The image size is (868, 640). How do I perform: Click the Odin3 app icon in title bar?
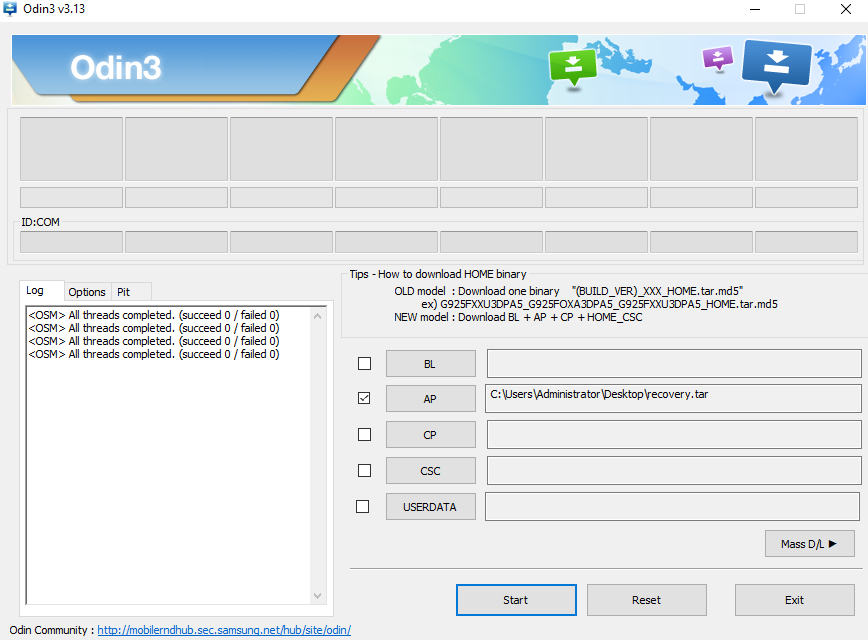10,9
